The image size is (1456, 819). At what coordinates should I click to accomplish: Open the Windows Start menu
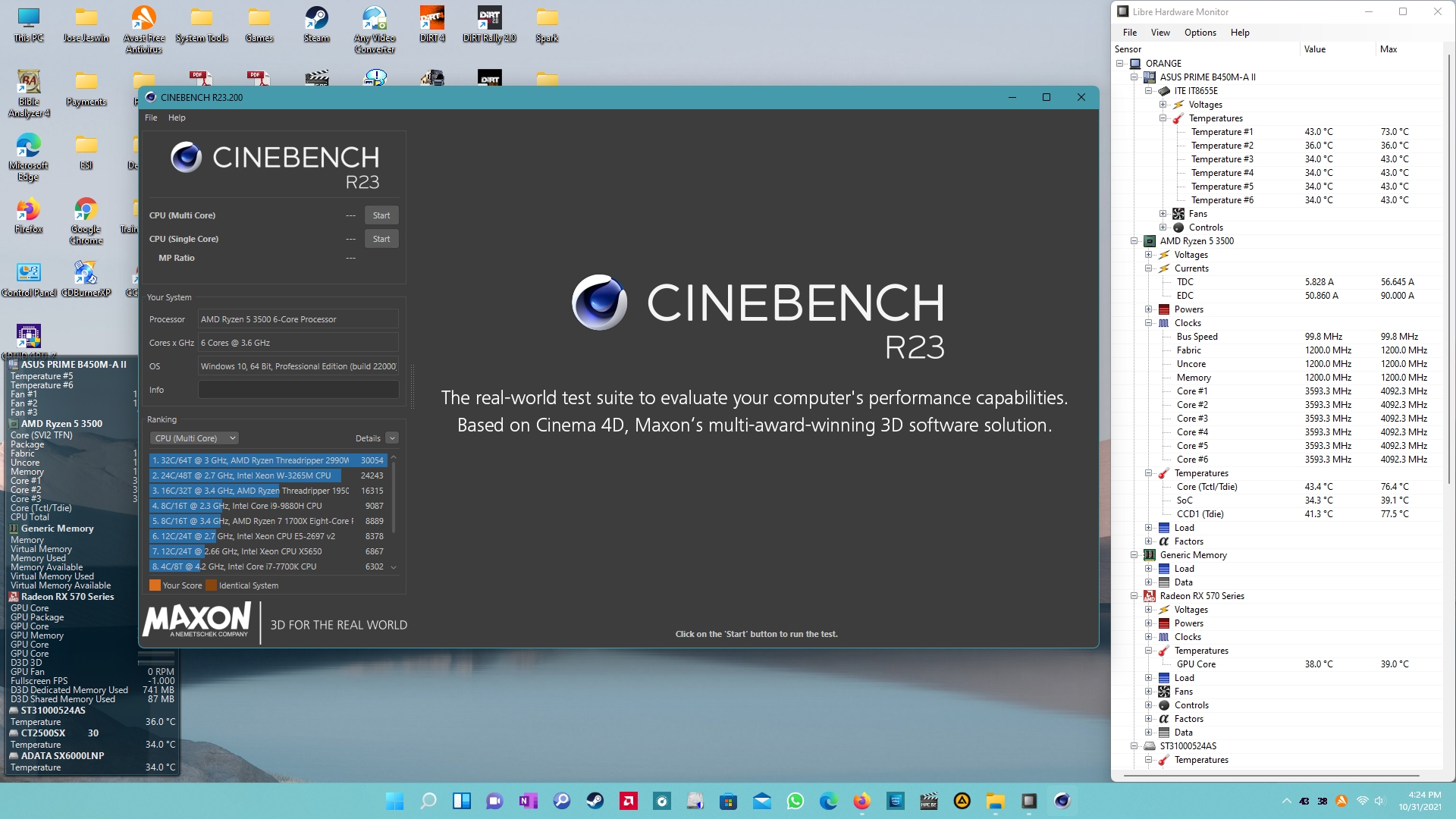click(x=394, y=801)
